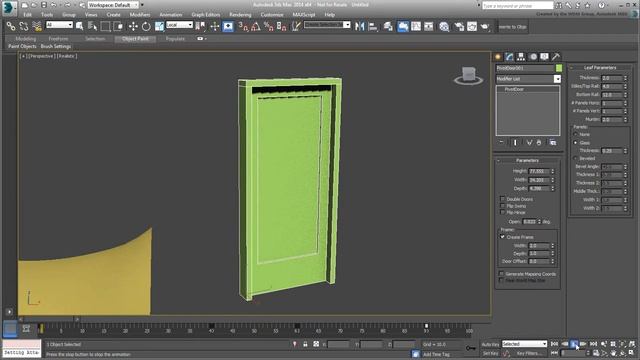The height and width of the screenshot is (360, 640).
Task: Select the None panels radio button
Action: (x=576, y=134)
